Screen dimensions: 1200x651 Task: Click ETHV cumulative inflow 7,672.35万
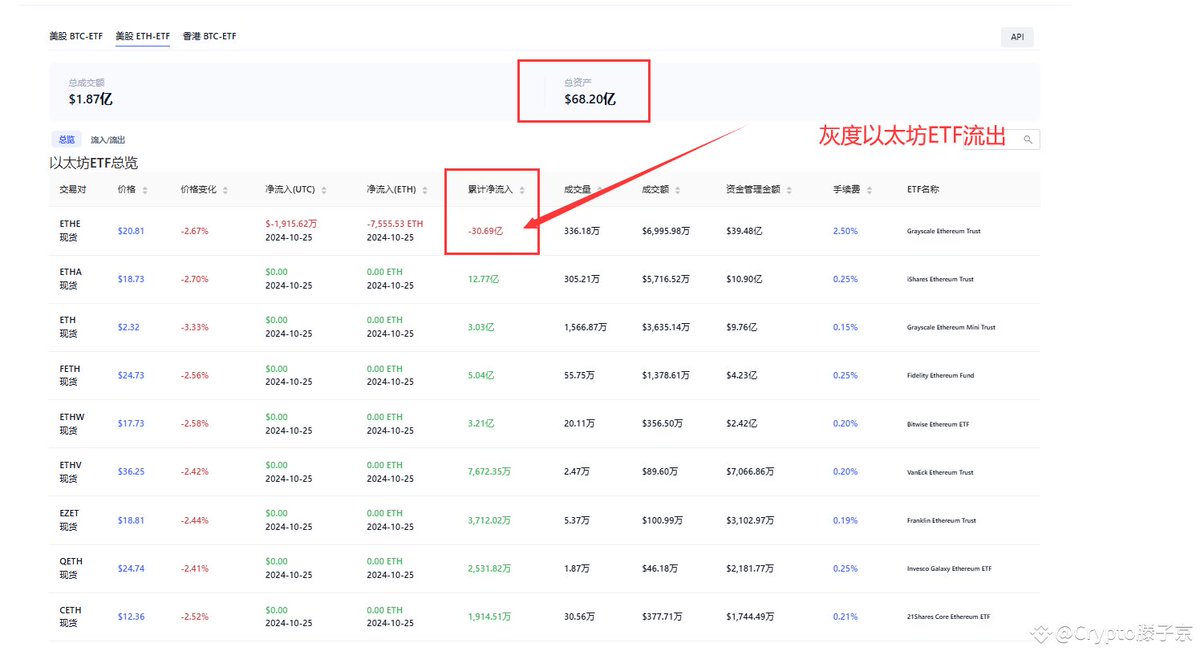(489, 472)
